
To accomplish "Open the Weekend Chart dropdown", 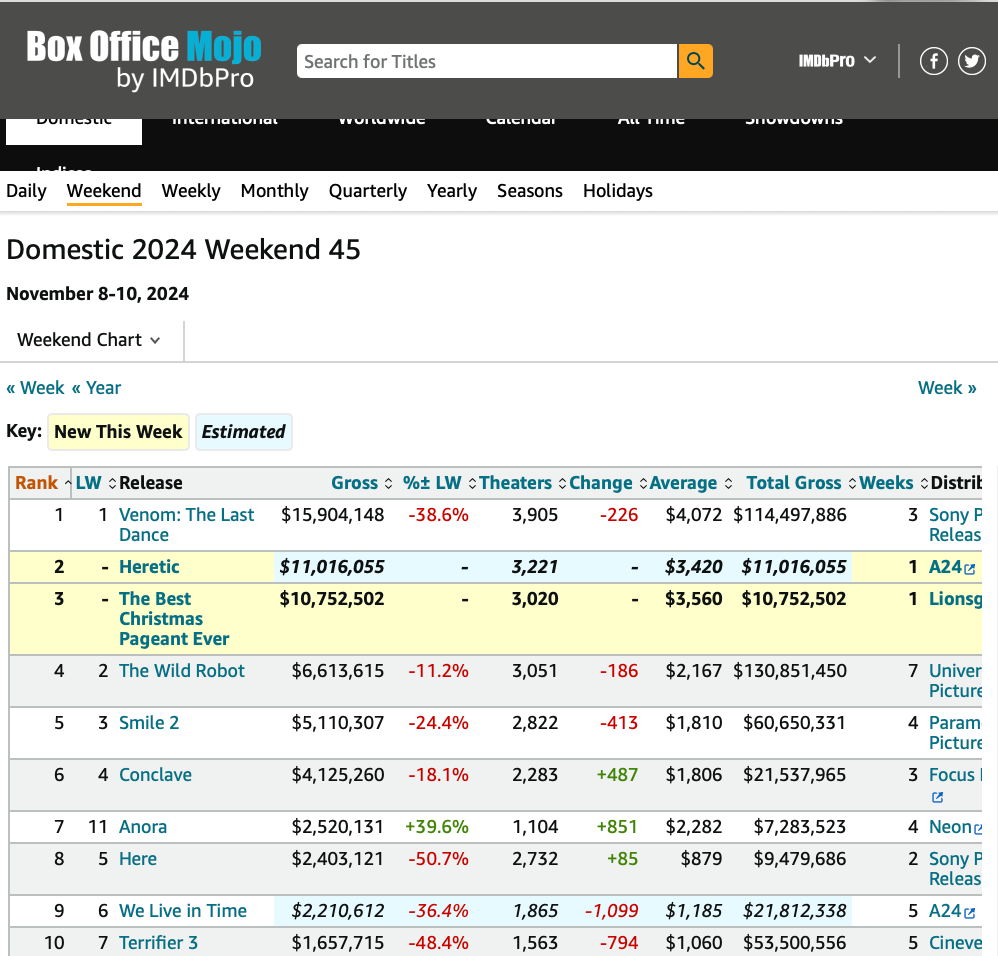I will pos(88,340).
